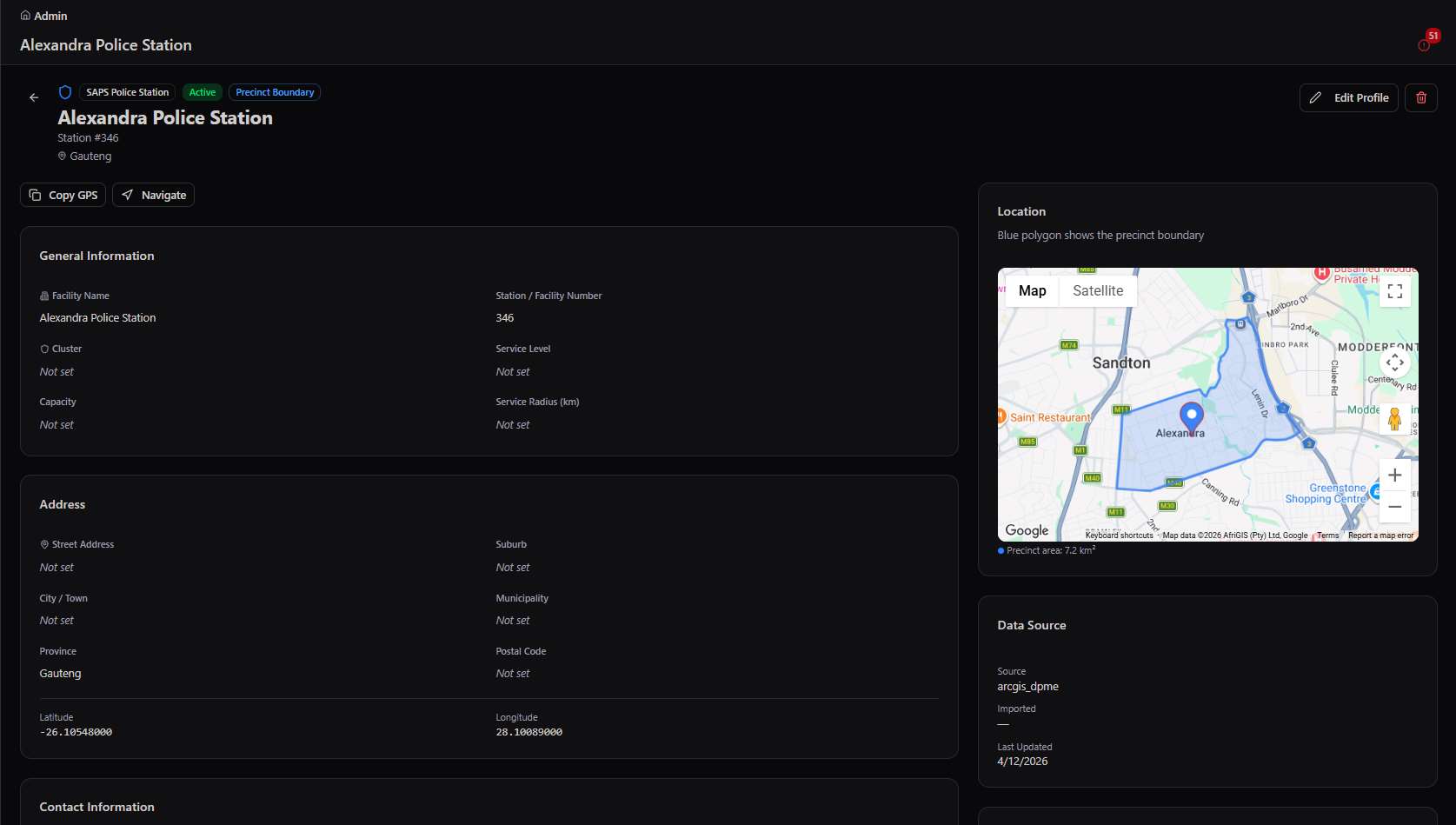The width and height of the screenshot is (1456, 825).
Task: Toggle map fullscreen view
Action: tap(1395, 291)
